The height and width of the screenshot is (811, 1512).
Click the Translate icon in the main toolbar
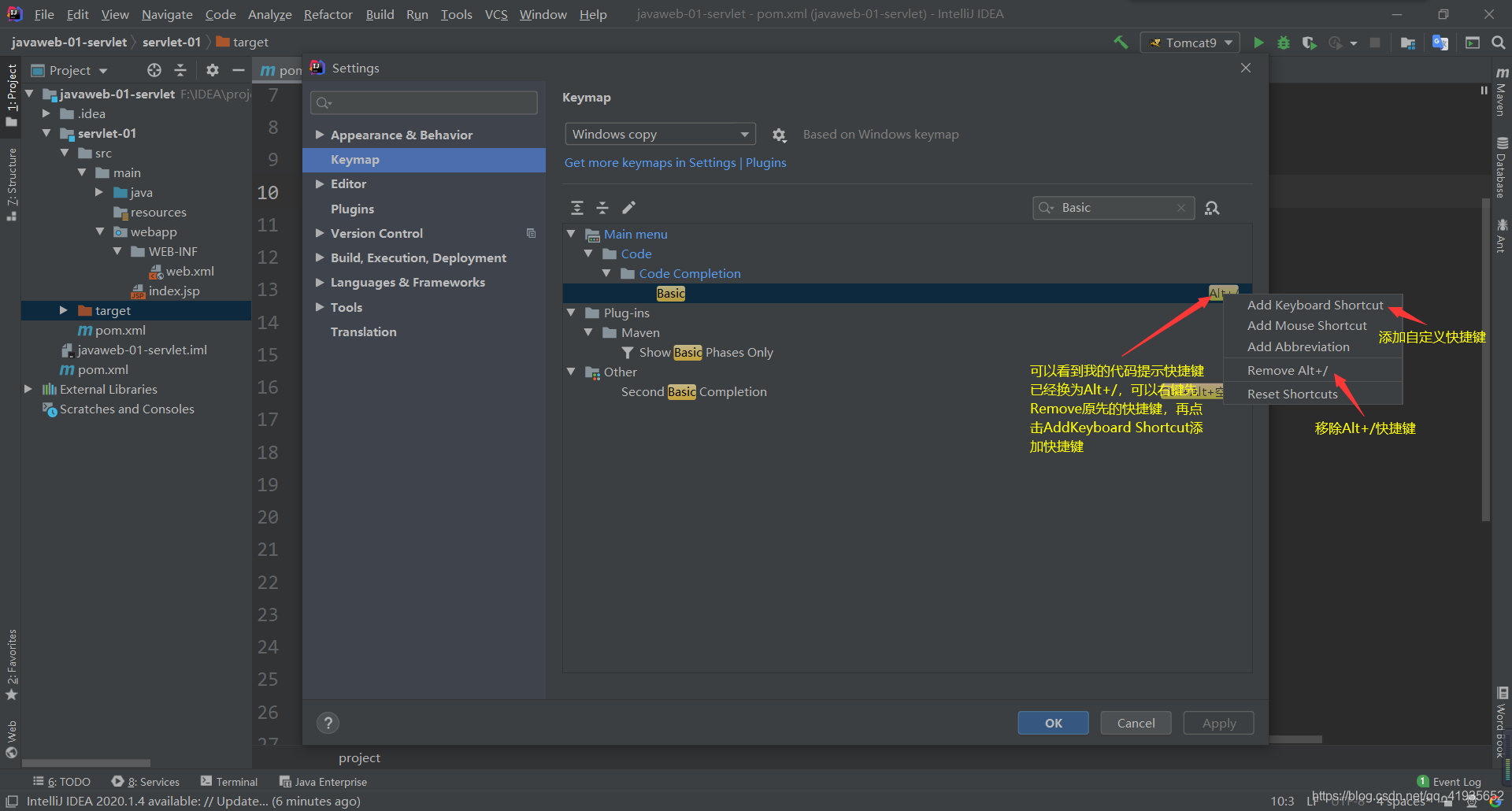(1440, 43)
